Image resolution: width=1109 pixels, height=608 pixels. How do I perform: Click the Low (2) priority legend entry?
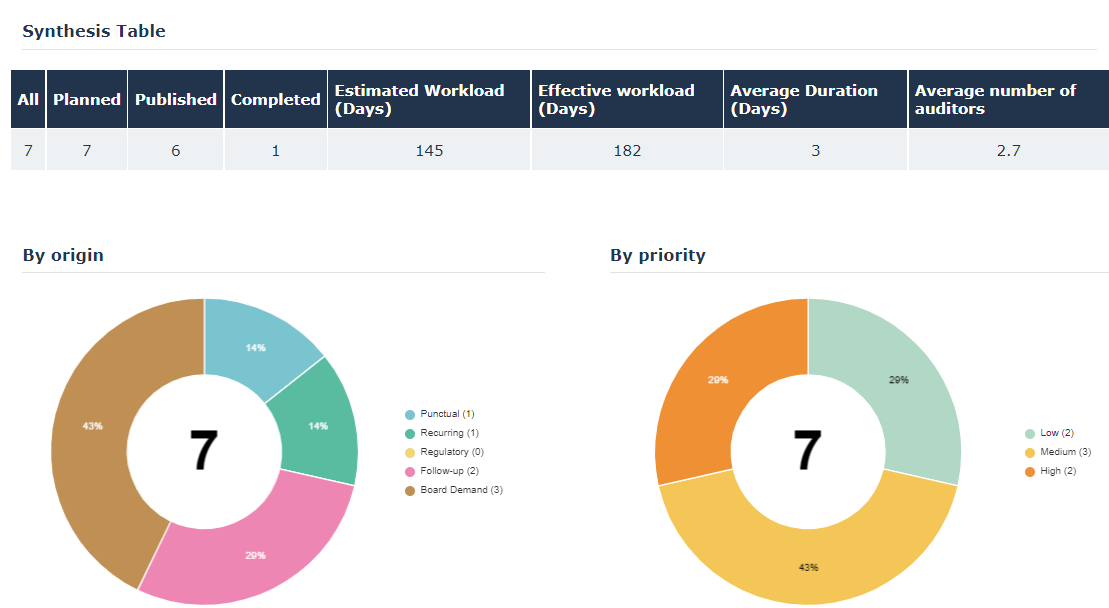[1055, 433]
